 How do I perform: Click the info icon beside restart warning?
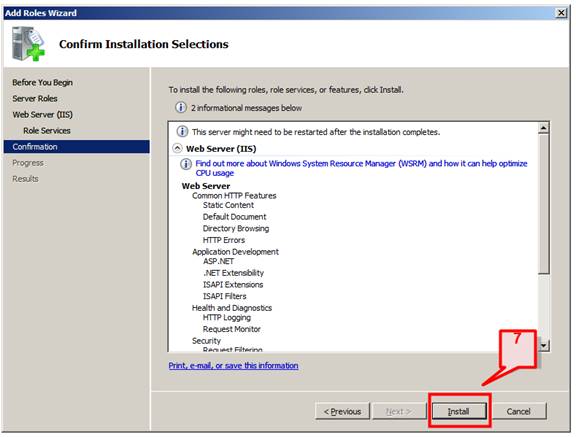pyautogui.click(x=183, y=131)
